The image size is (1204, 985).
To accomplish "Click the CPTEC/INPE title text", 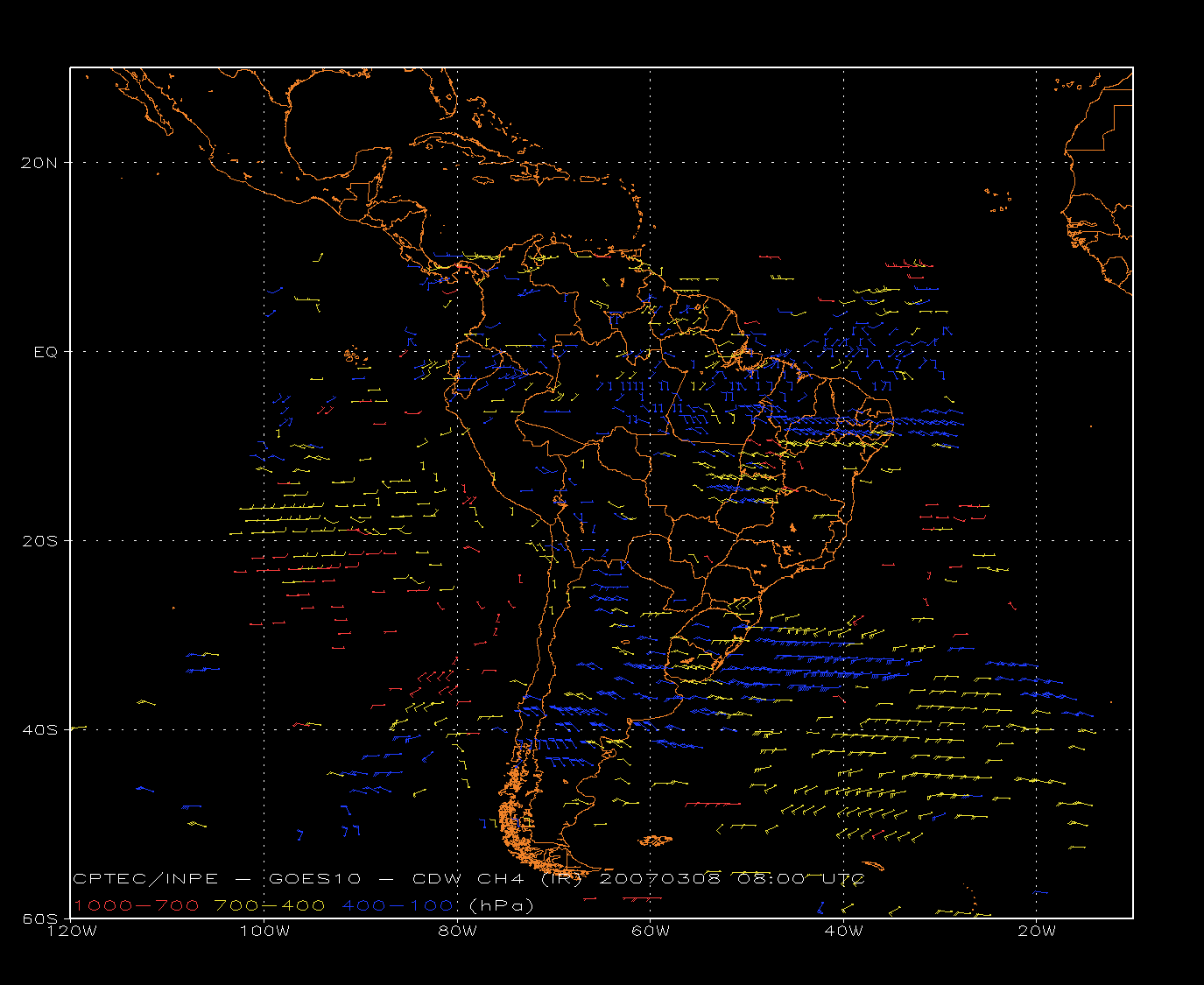I will pos(145,878).
